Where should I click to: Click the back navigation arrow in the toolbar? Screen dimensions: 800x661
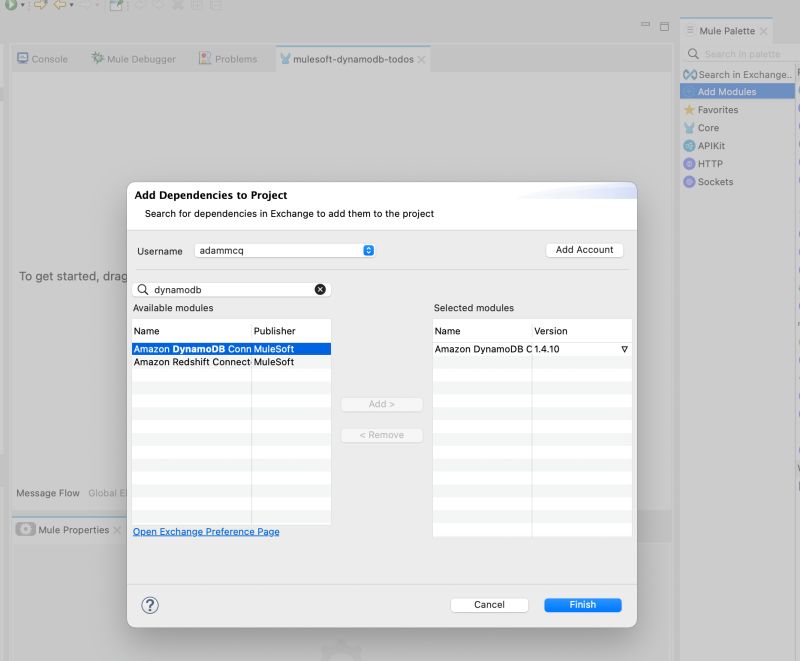pyautogui.click(x=60, y=6)
